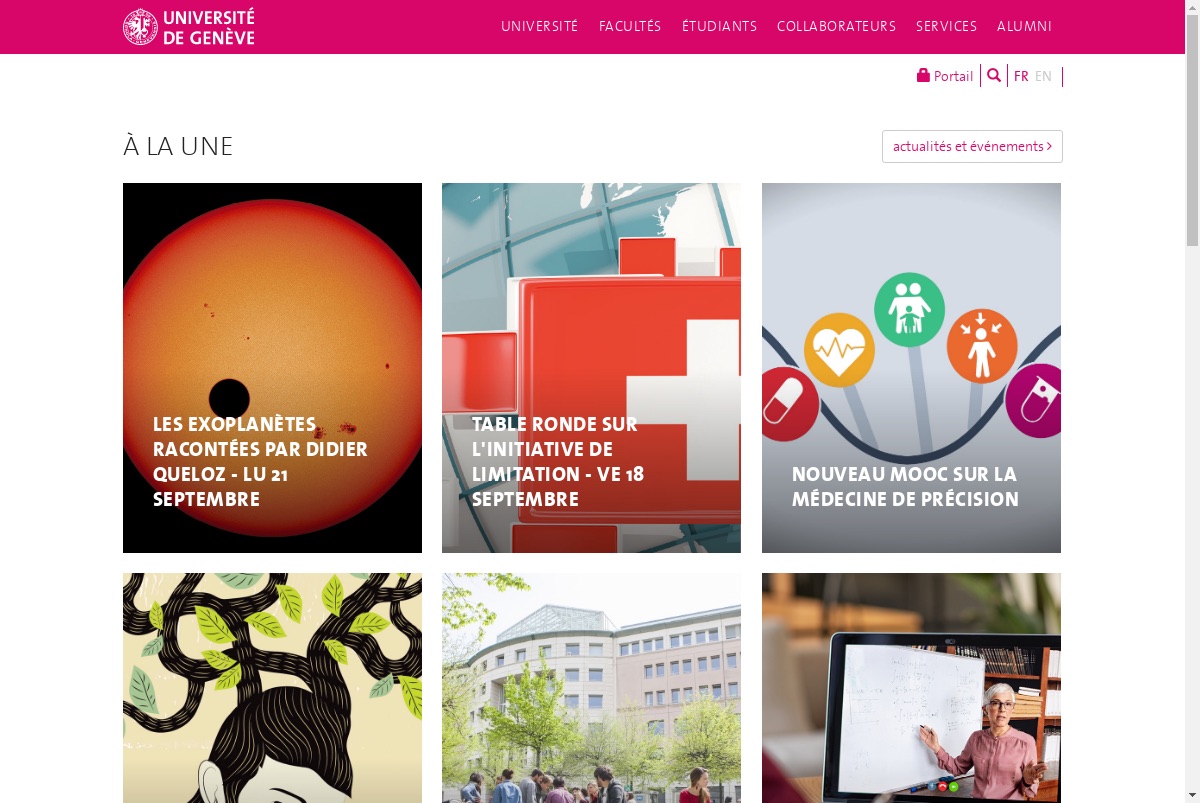Click the actualités et événements button
Screen dimensions: 1200x803
tap(972, 146)
